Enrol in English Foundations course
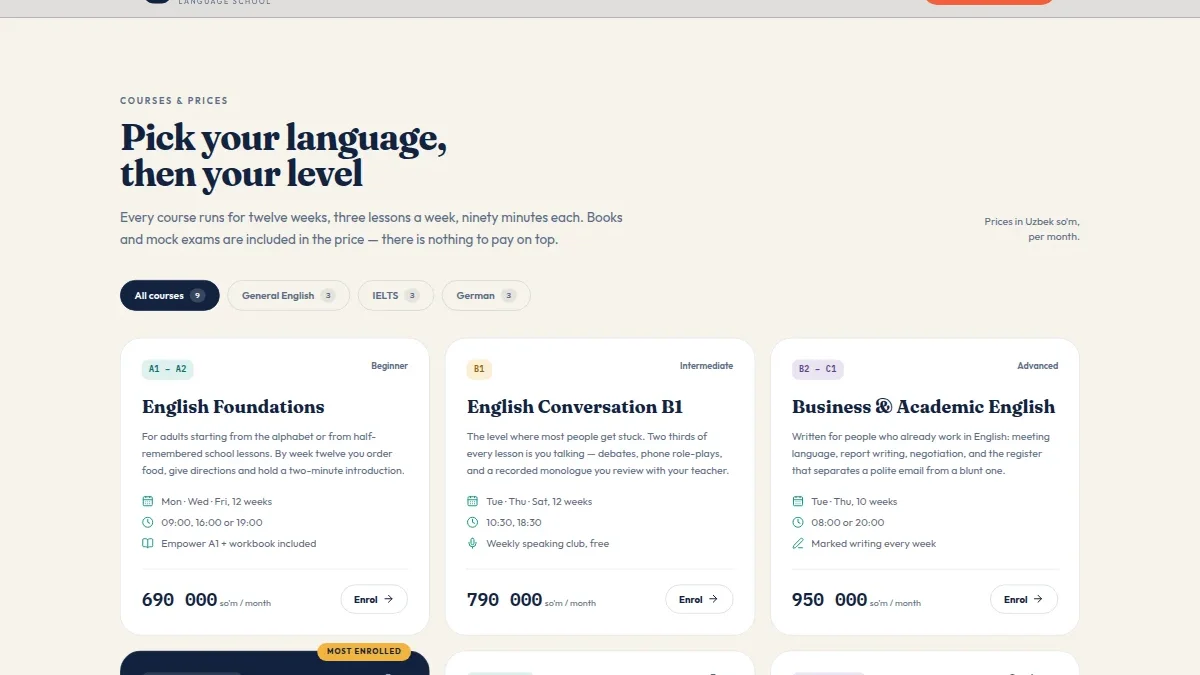This screenshot has width=1200, height=675. (374, 599)
